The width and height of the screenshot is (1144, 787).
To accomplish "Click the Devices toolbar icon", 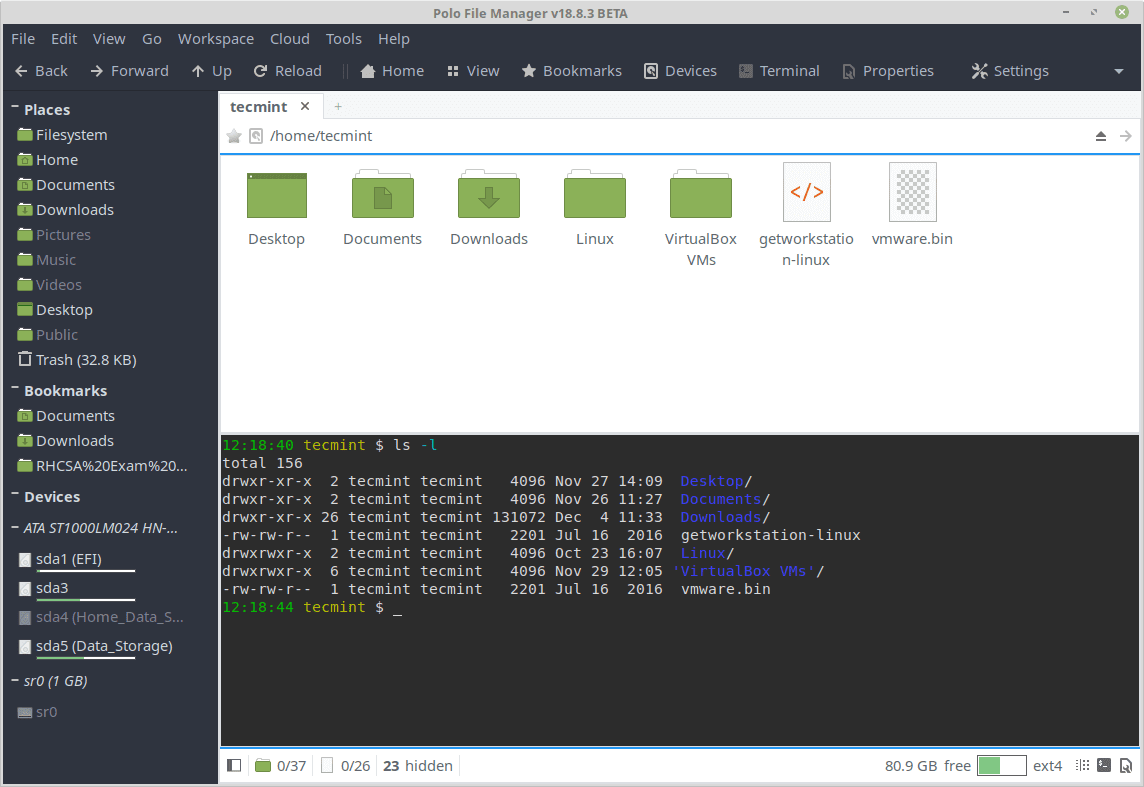I will (680, 70).
